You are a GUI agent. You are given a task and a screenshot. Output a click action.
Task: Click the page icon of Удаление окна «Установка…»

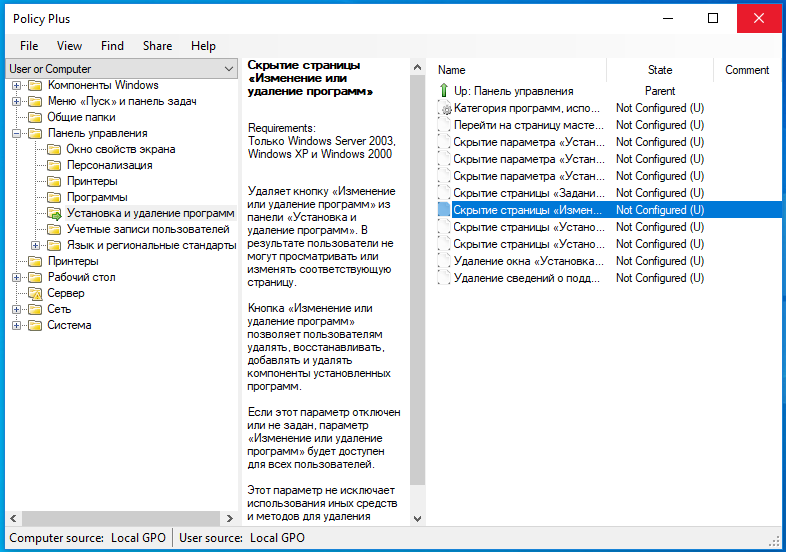point(444,261)
